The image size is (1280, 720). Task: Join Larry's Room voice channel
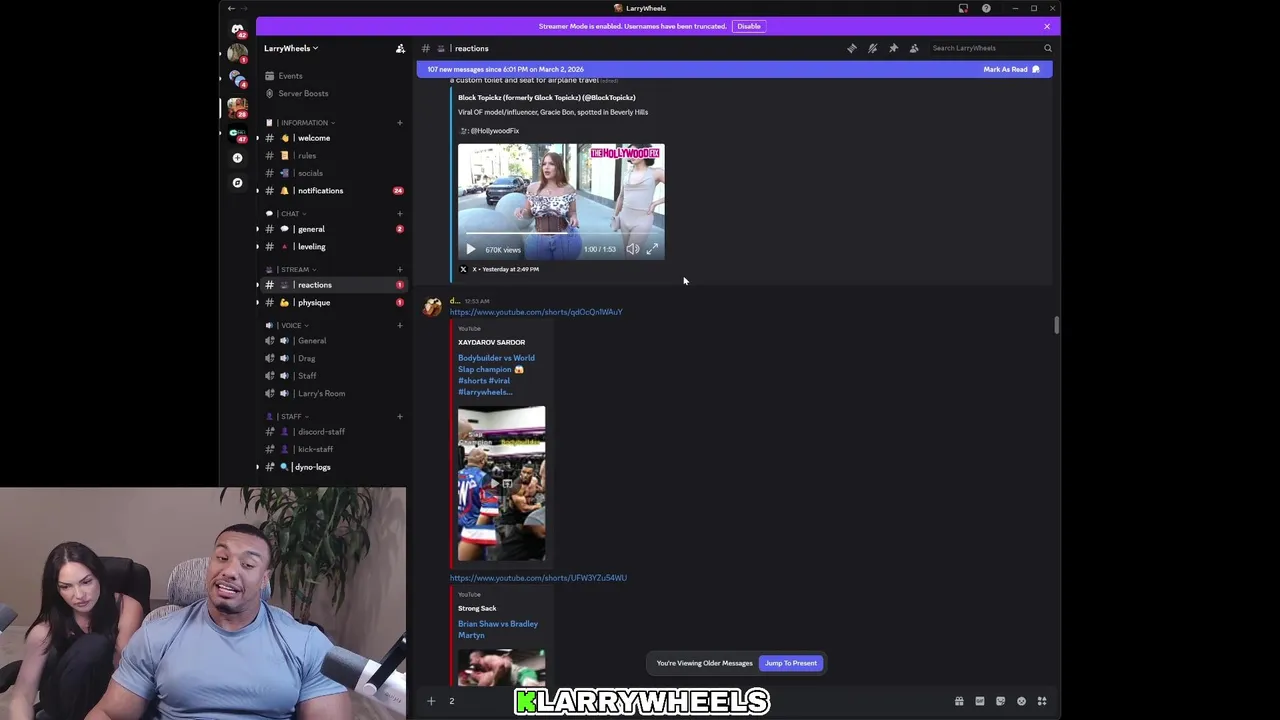click(331, 394)
